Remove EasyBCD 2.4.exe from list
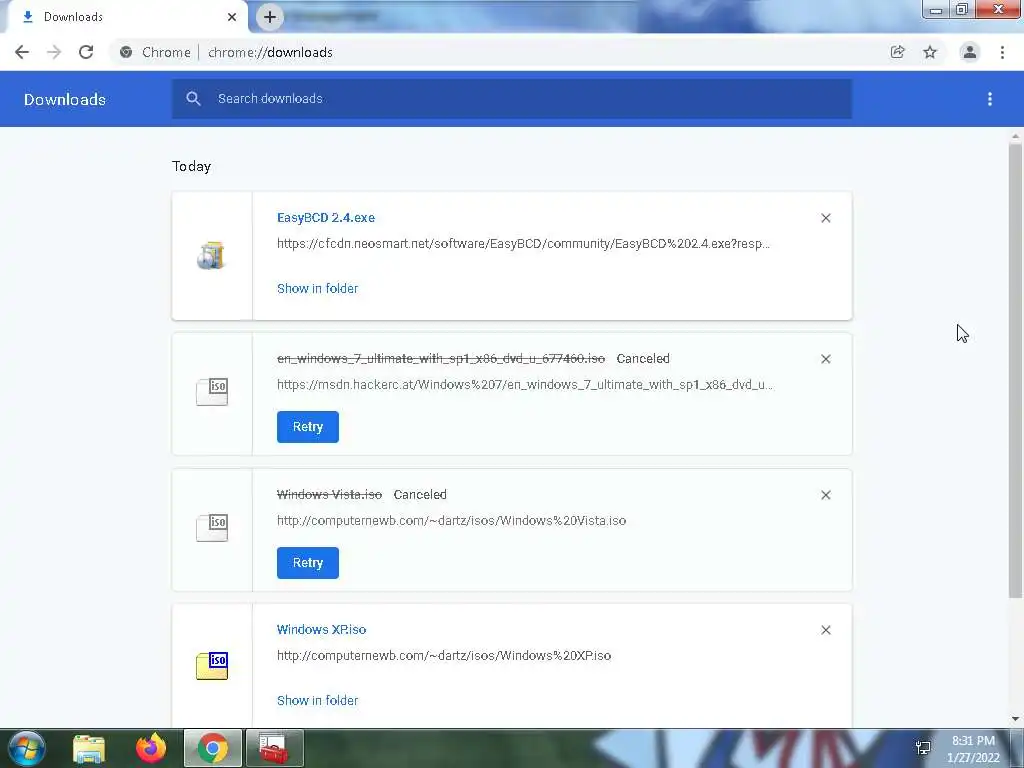This screenshot has width=1024, height=768. click(x=825, y=218)
